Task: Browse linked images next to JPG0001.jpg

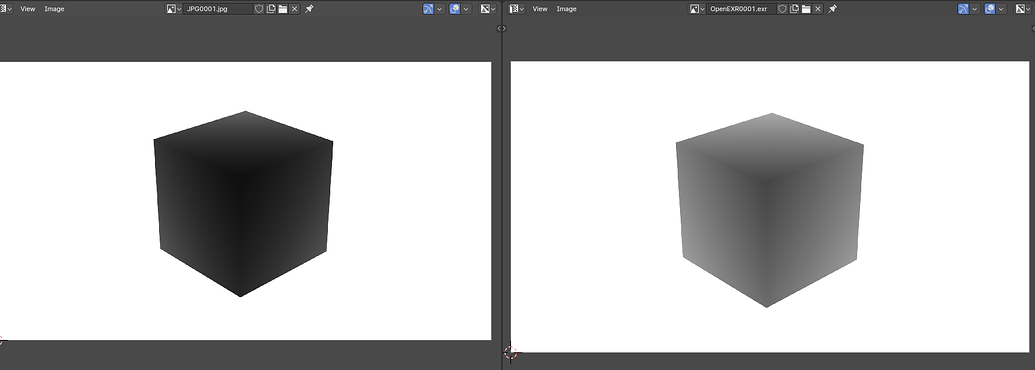Action: (x=174, y=9)
